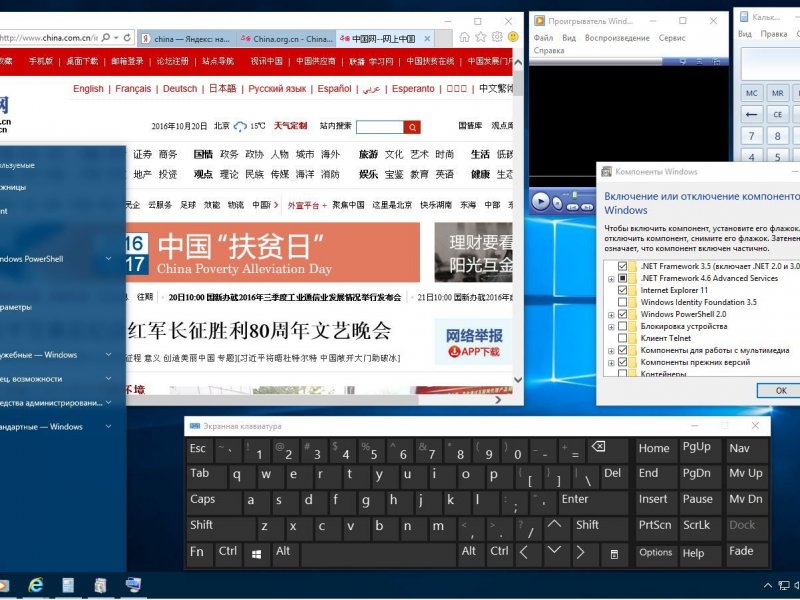The width and height of the screenshot is (800, 600).
Task: Click the Windows logo key on keyboard
Action: tap(256, 554)
